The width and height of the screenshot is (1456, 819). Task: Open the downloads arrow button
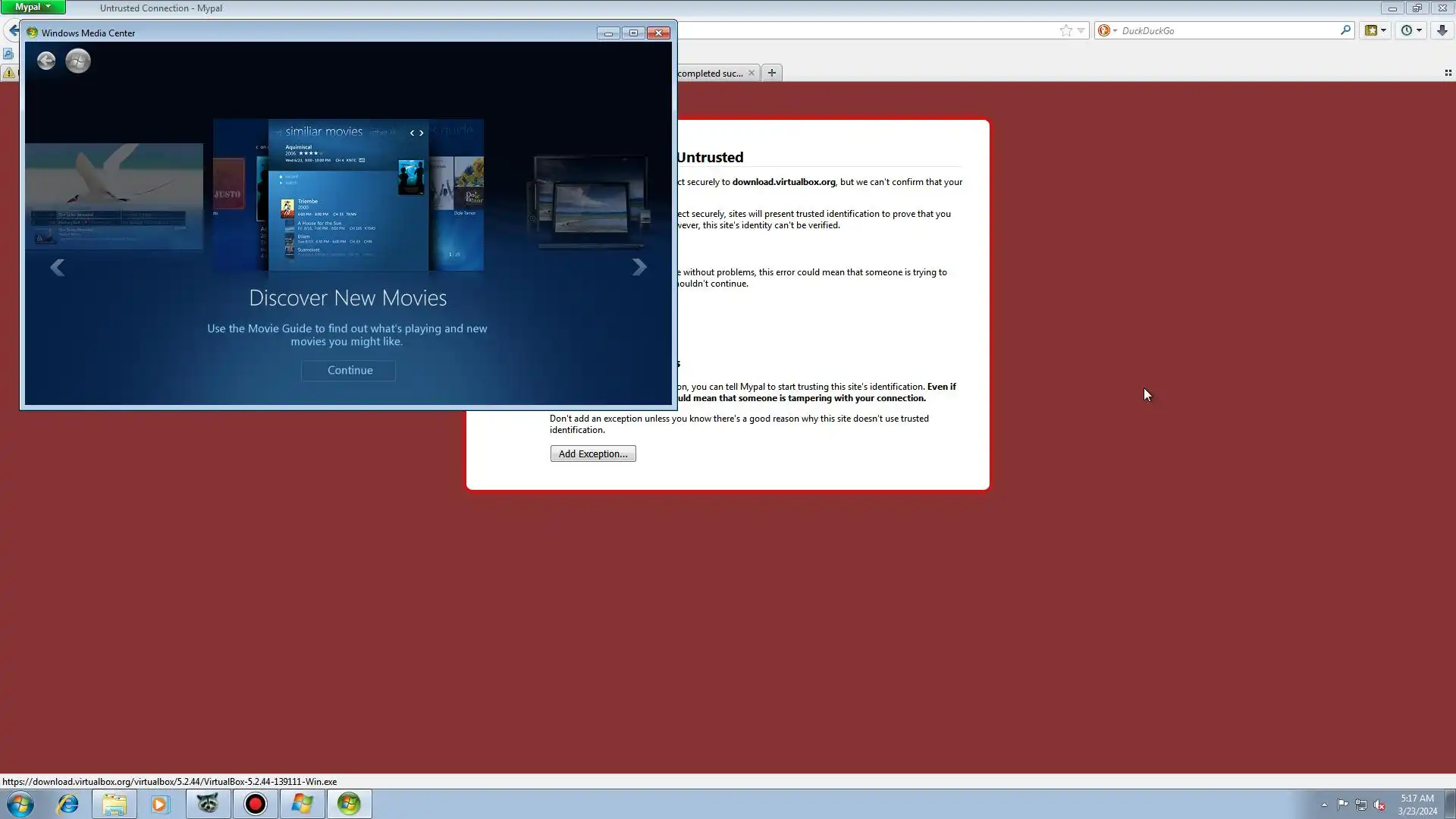click(1442, 30)
